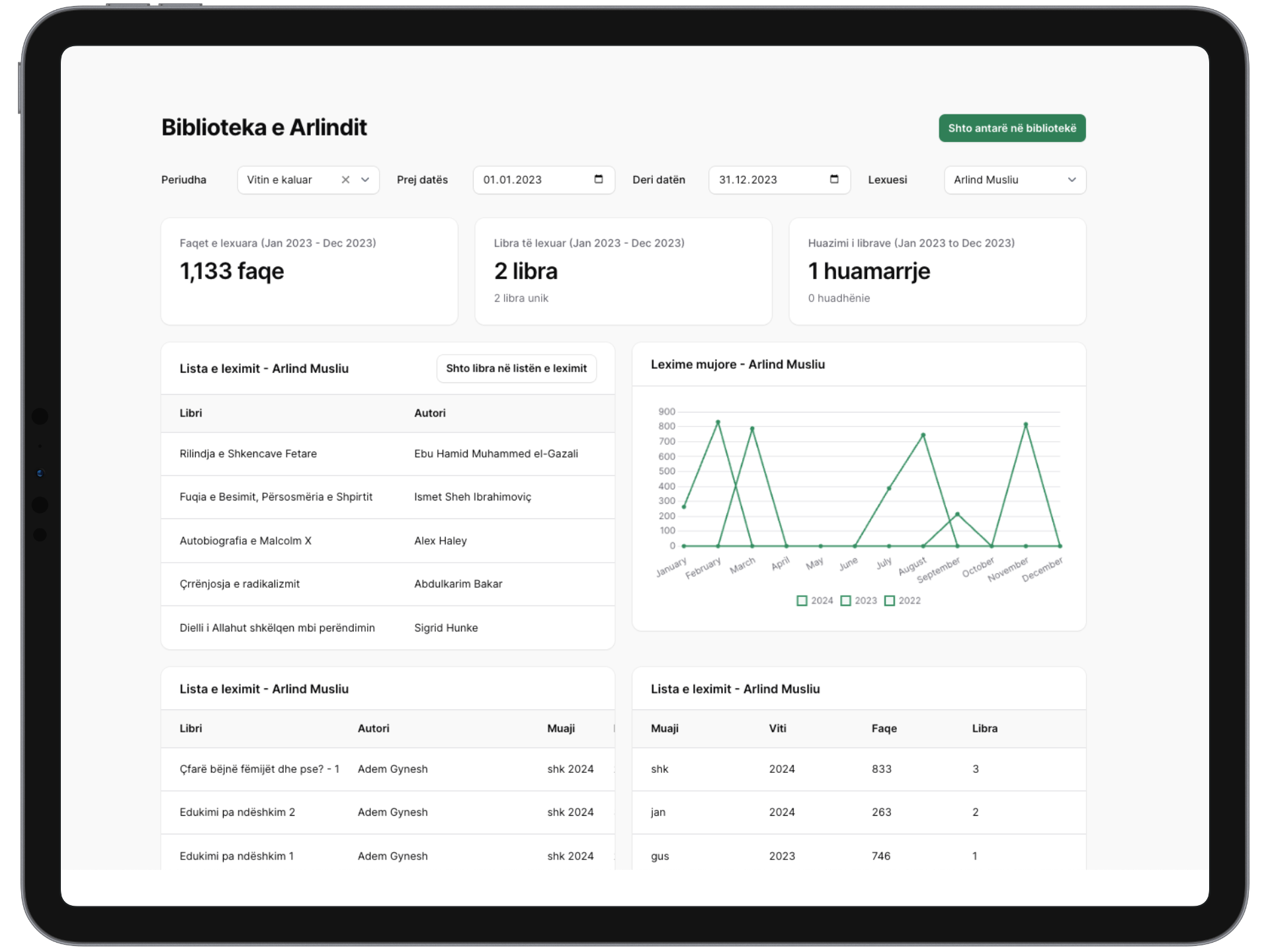Click the Faqe column header
This screenshot has width=1270, height=952.
pos(884,729)
